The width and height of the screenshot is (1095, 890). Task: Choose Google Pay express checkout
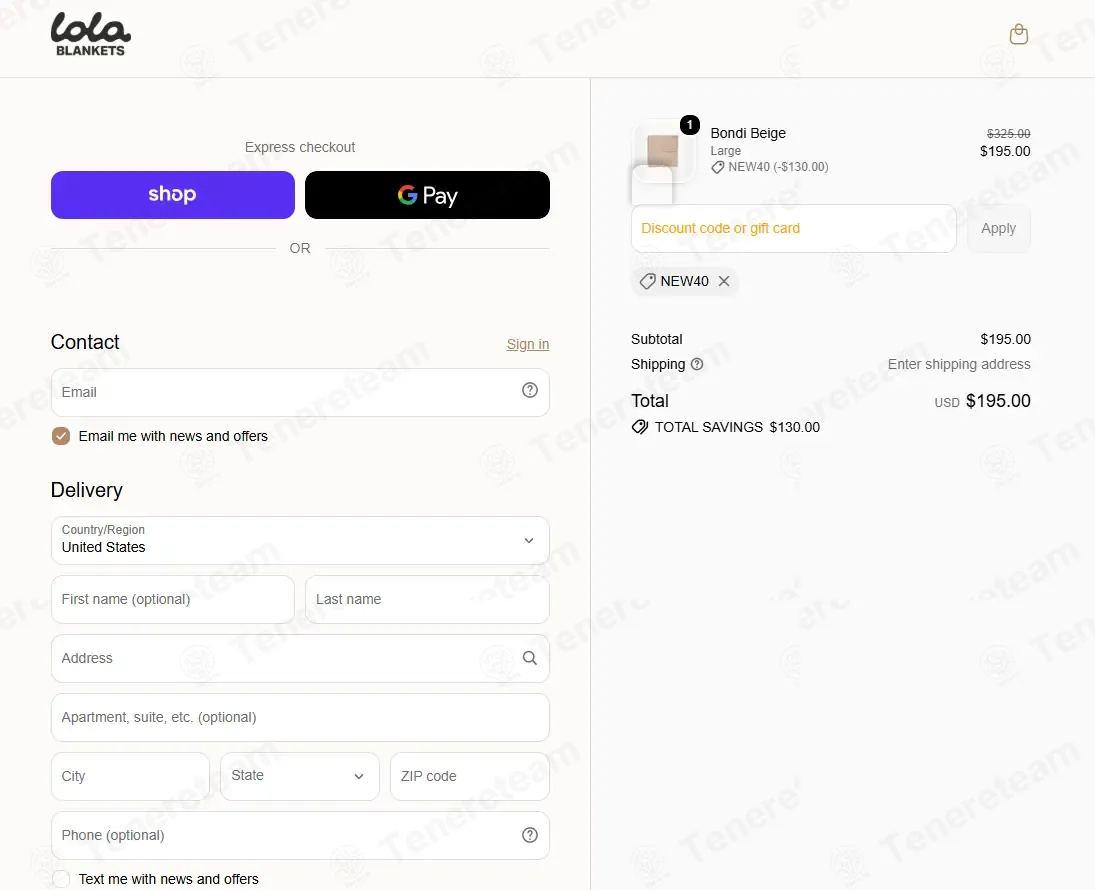point(427,195)
